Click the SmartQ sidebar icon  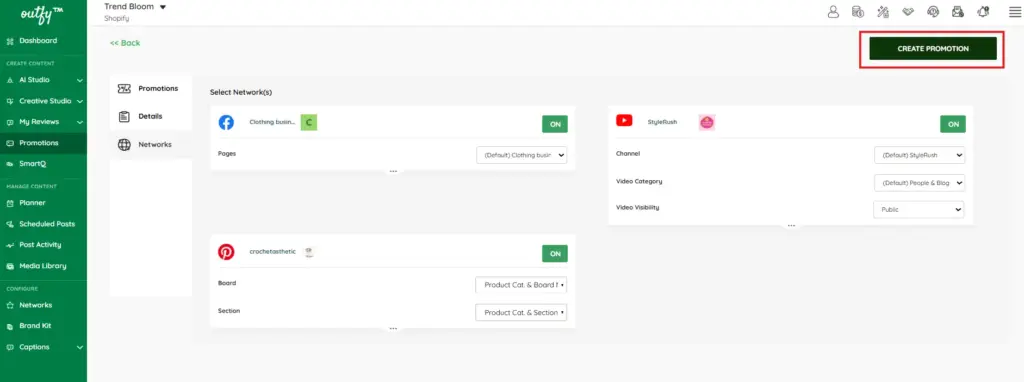[10, 164]
